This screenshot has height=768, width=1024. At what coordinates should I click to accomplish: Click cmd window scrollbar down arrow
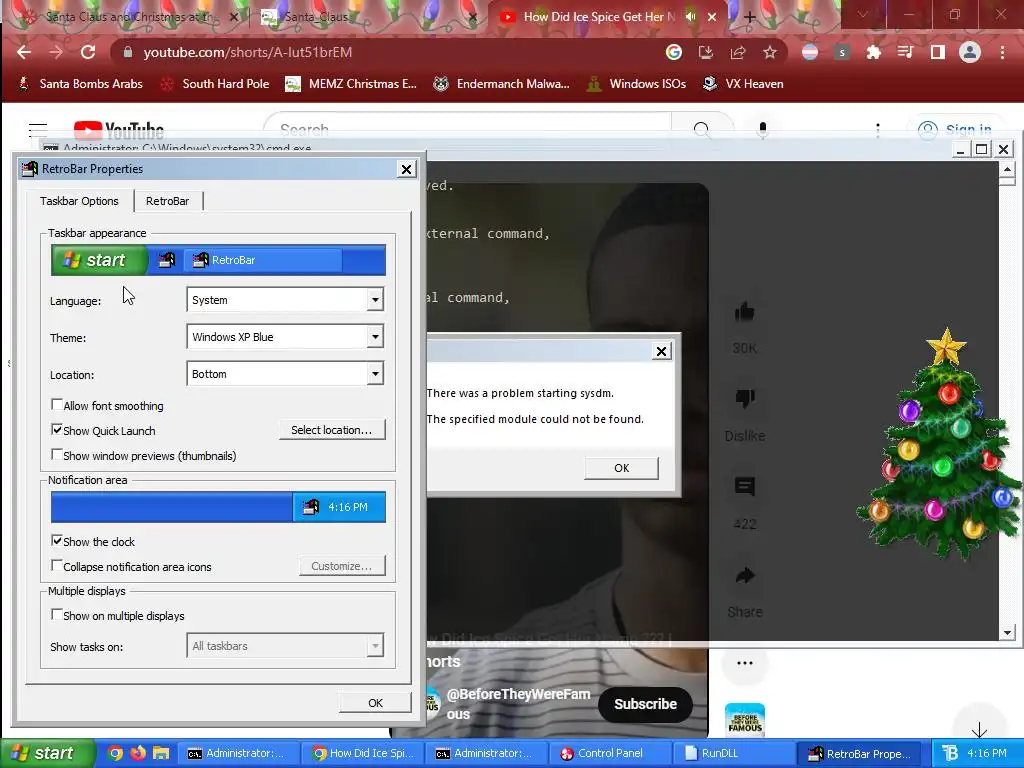[1006, 632]
